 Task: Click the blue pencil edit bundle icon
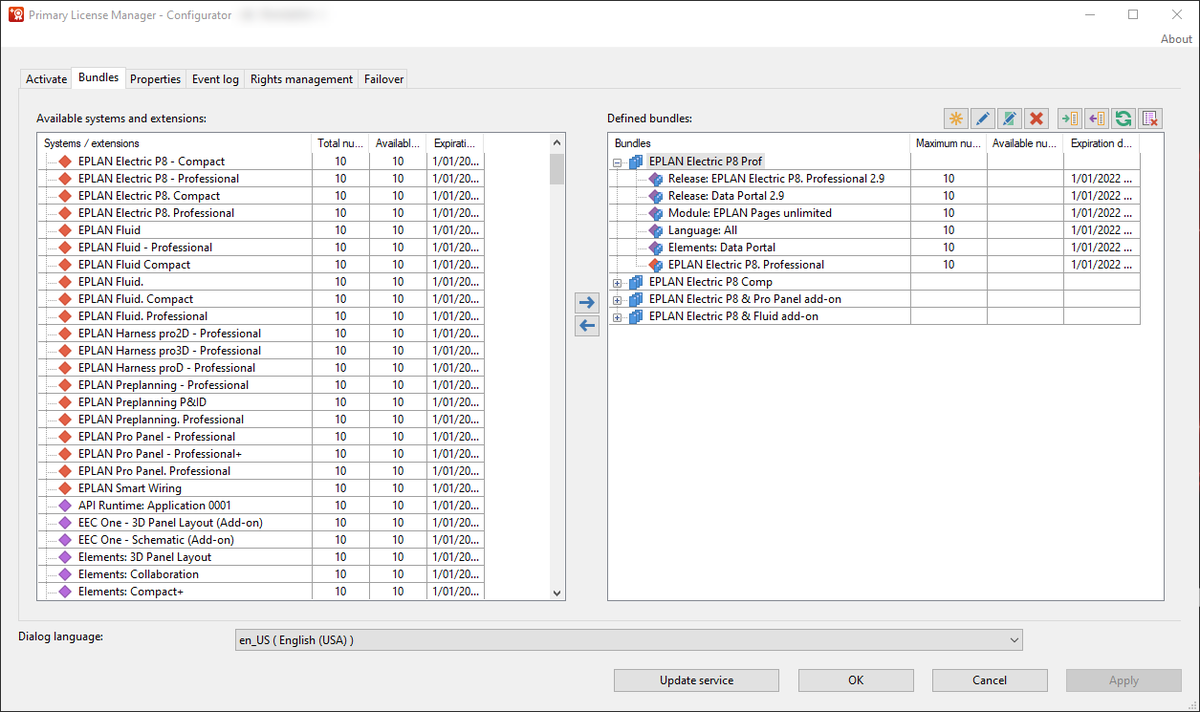983,119
